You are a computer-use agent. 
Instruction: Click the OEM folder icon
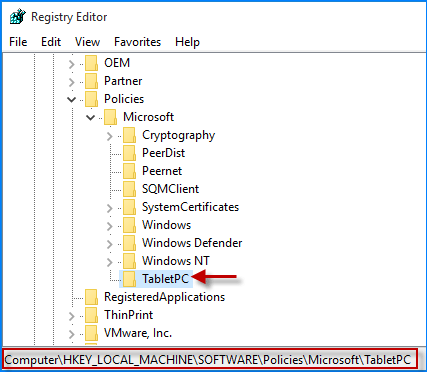click(x=91, y=63)
